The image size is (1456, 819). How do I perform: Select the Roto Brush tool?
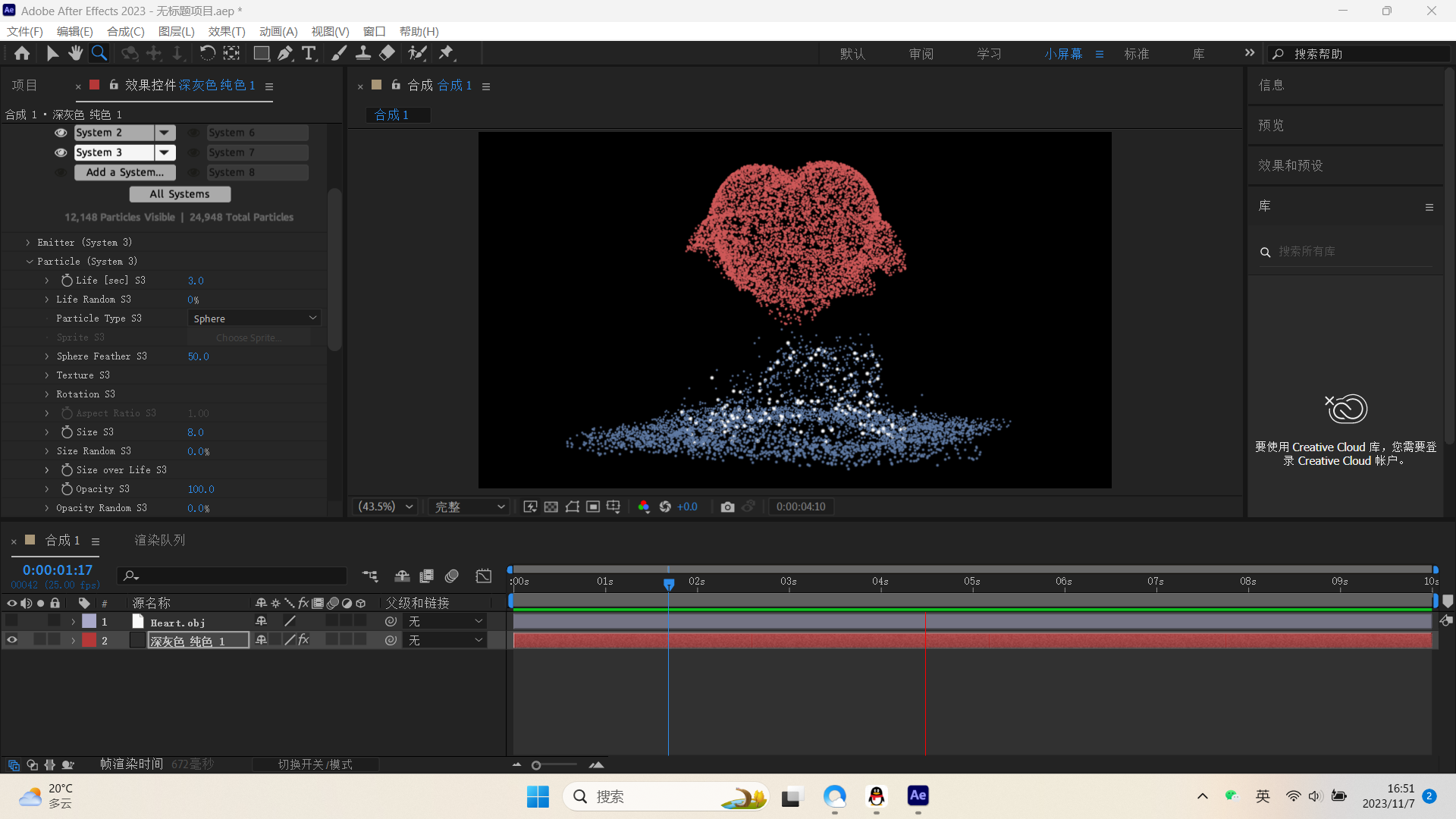(417, 53)
